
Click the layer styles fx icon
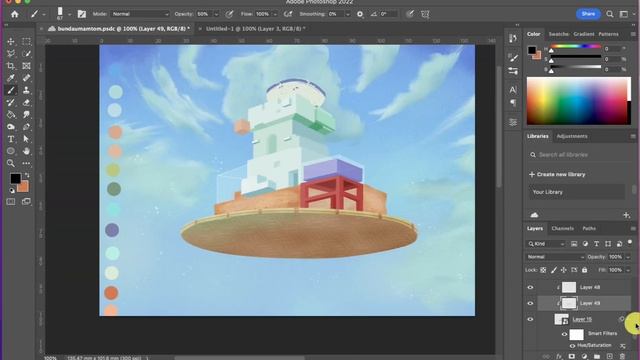[x=559, y=356]
